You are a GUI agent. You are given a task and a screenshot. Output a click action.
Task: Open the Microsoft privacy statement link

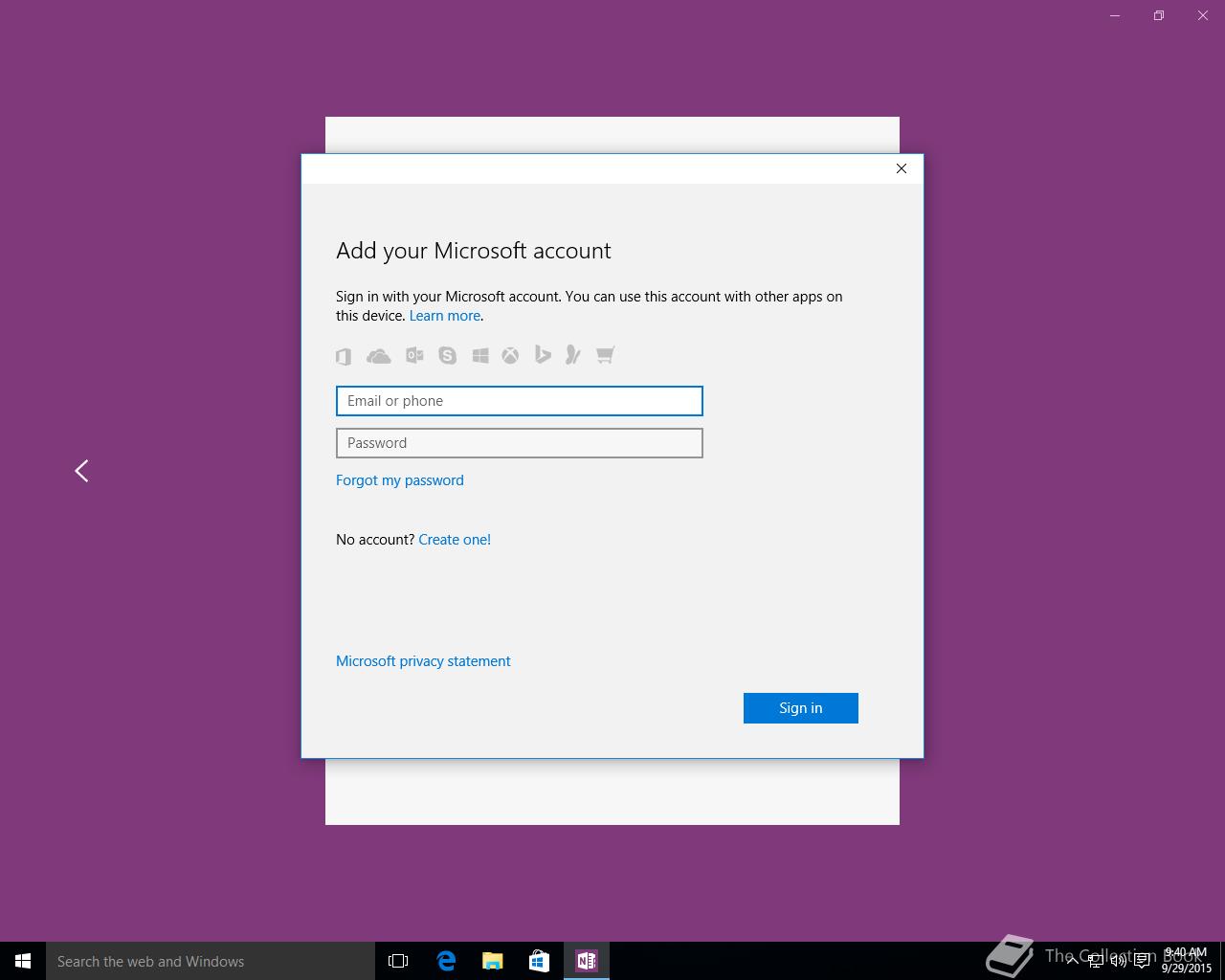click(x=423, y=661)
